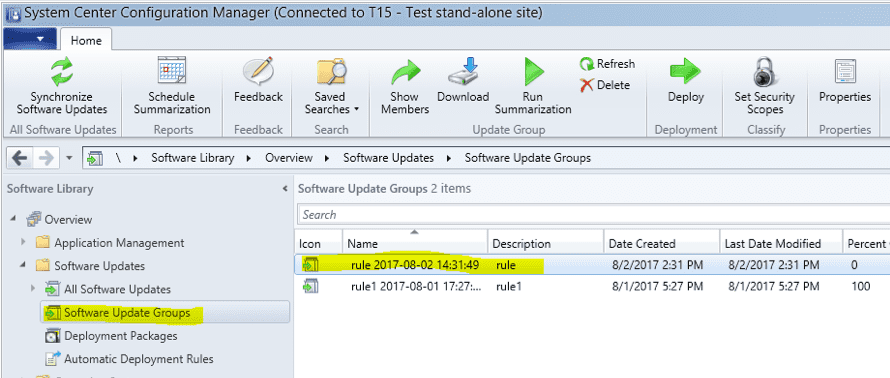This screenshot has width=890, height=378.
Task: Click Synchronize Software Updates icon
Action: pyautogui.click(x=61, y=72)
